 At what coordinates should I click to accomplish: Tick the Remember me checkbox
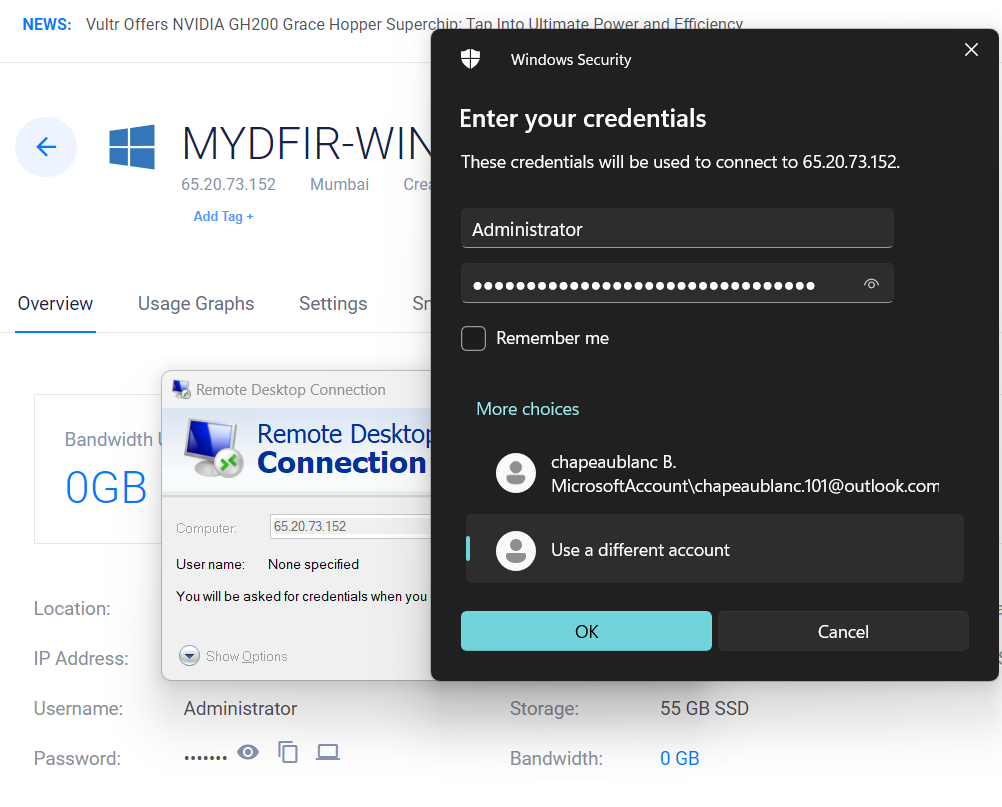[474, 338]
